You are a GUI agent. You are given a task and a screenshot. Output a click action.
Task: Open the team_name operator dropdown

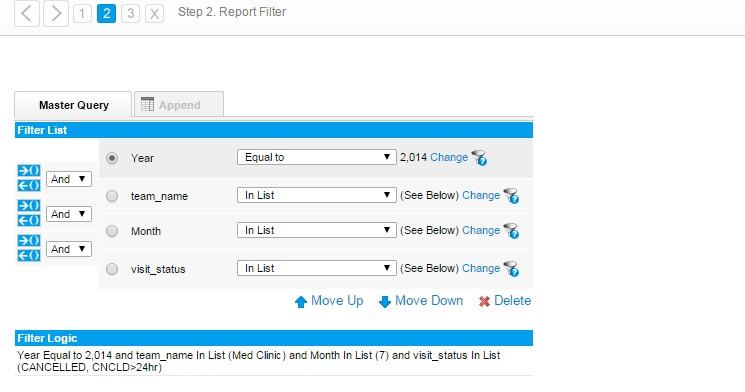tap(316, 195)
